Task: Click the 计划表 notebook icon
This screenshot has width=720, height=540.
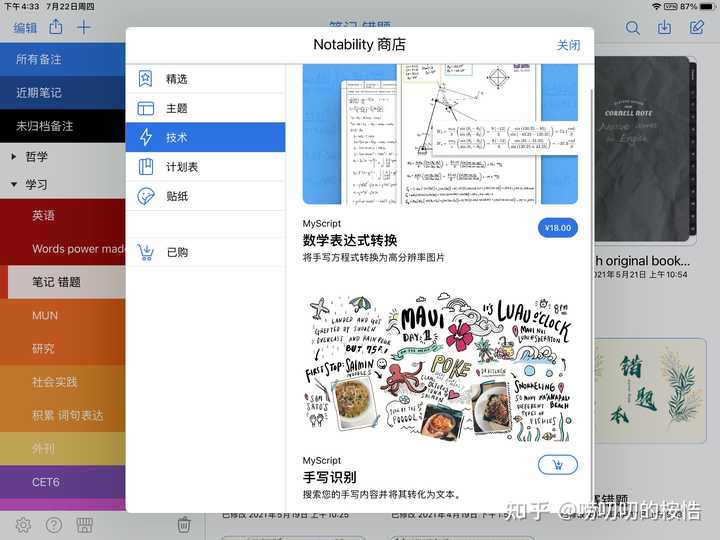Action: [x=146, y=167]
